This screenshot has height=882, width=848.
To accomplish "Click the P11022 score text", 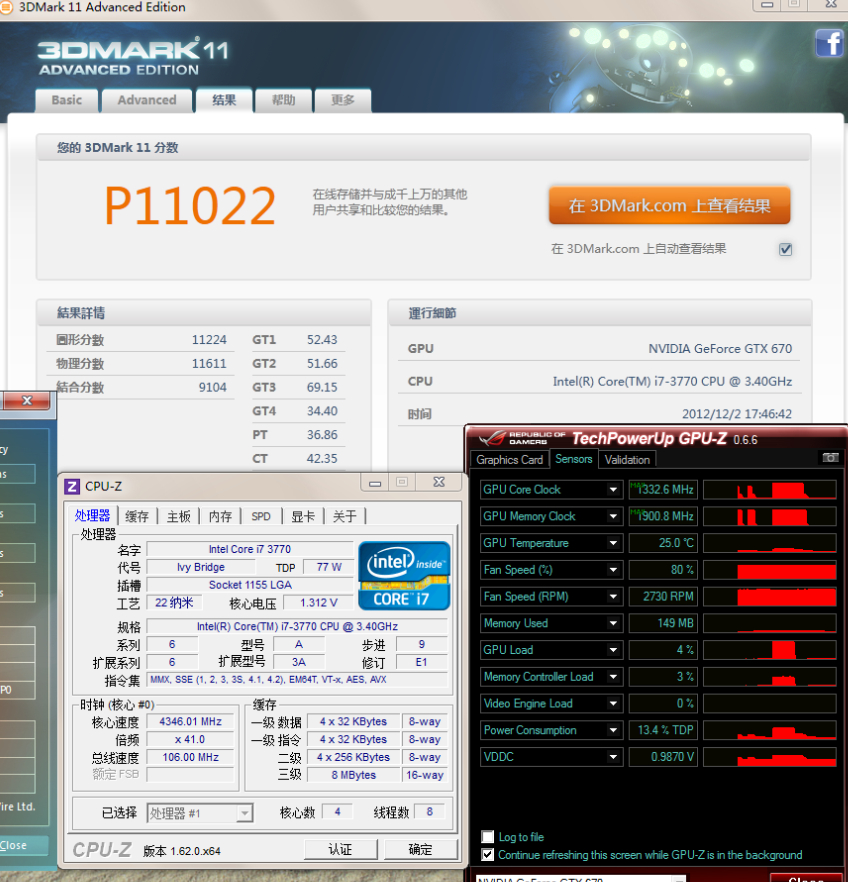I will (190, 206).
